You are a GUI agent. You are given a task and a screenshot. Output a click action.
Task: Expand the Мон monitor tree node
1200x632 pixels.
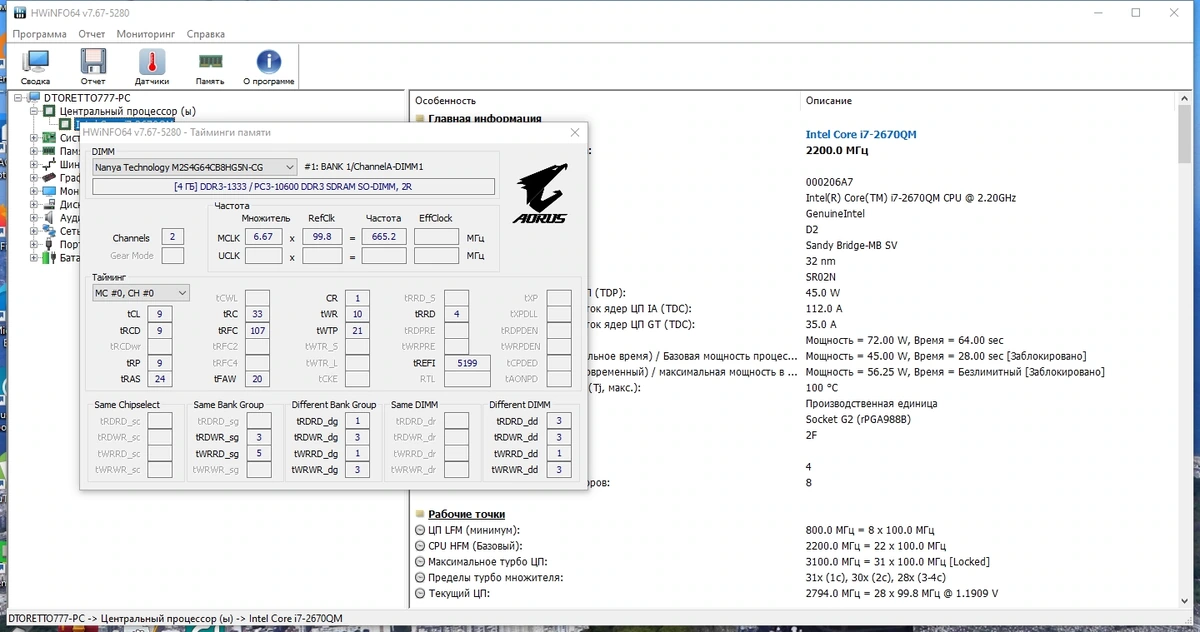[x=34, y=191]
